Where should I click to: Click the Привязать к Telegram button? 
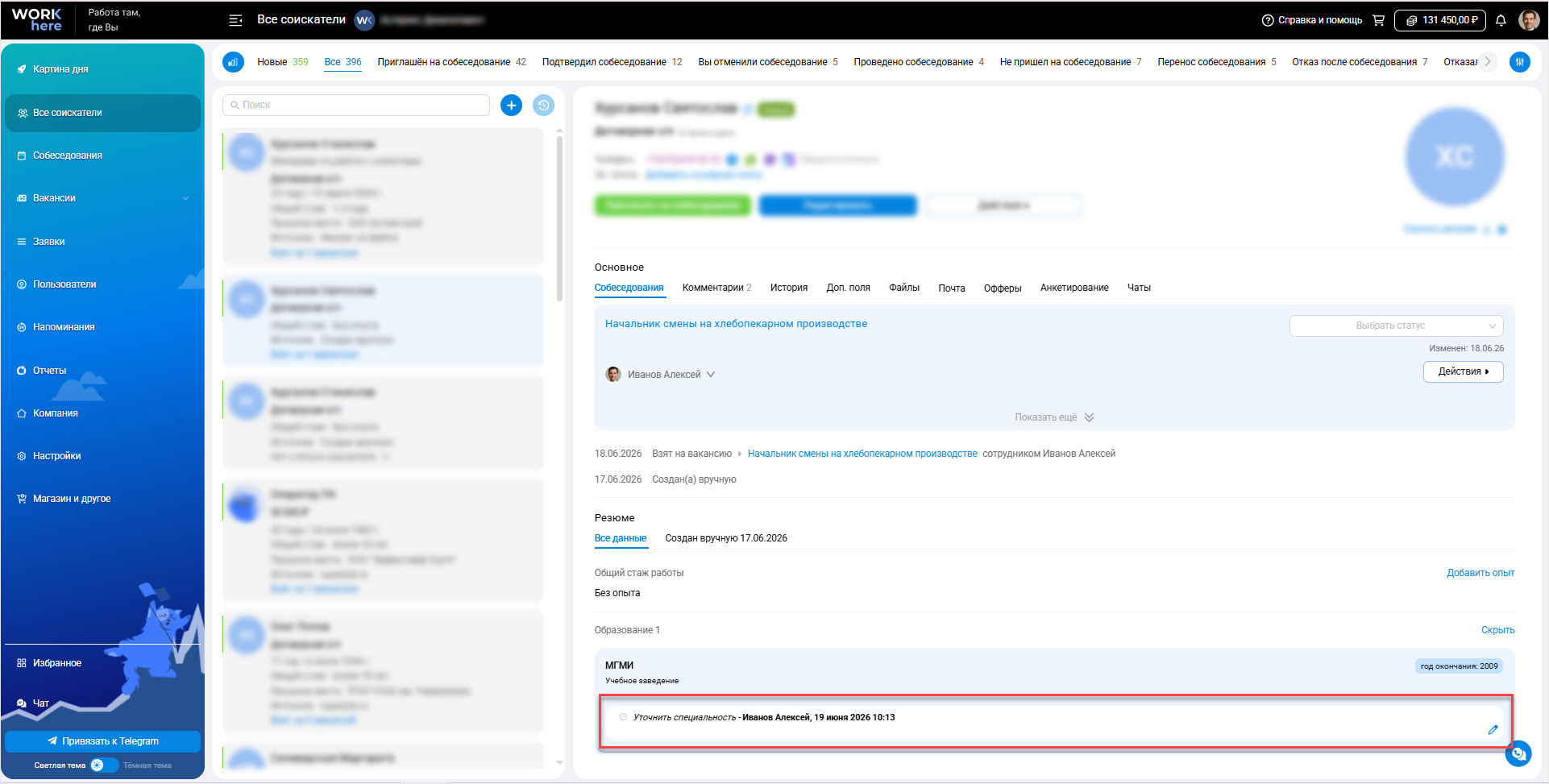(x=102, y=741)
